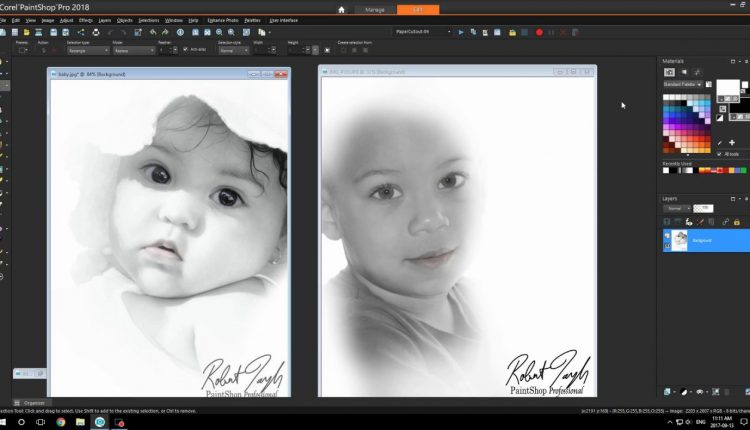Toggle the Anti-alias checkbox
750x430 pixels.
pos(186,49)
